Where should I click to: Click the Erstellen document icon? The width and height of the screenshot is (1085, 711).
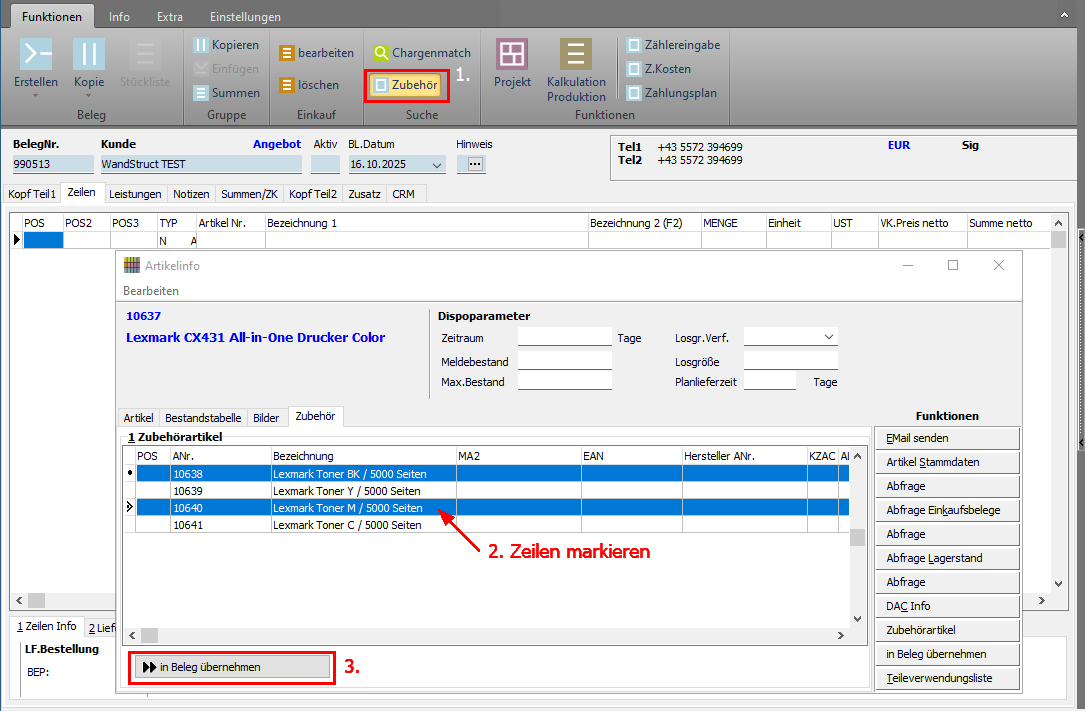36,54
